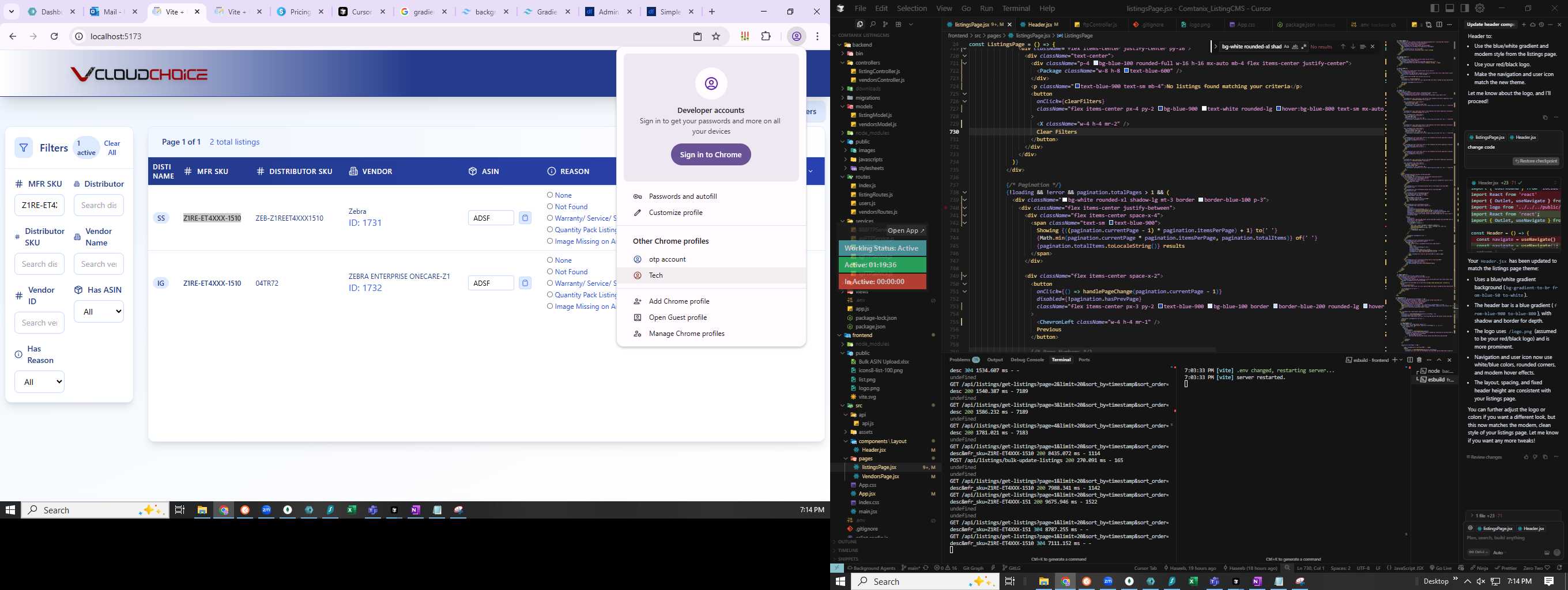Close the Cursor chat panel
Screen dimensions: 1568x590
click(x=1559, y=24)
